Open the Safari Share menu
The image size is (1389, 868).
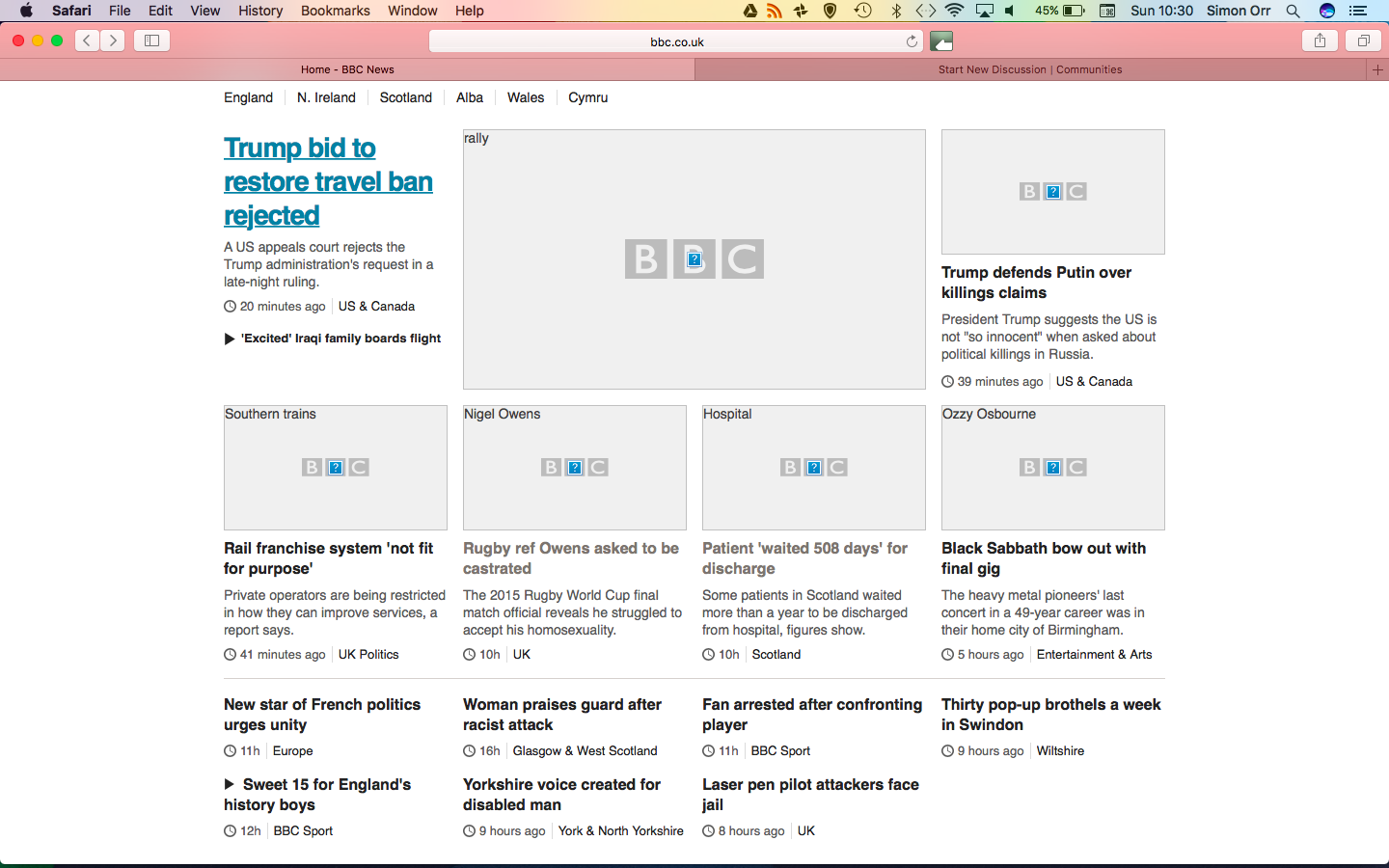click(1320, 41)
